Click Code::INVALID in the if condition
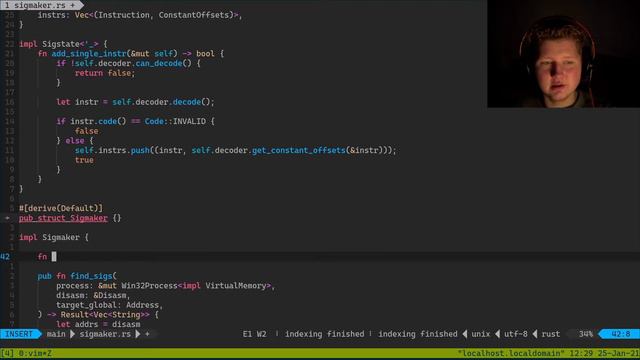The image size is (640, 360). (x=175, y=121)
